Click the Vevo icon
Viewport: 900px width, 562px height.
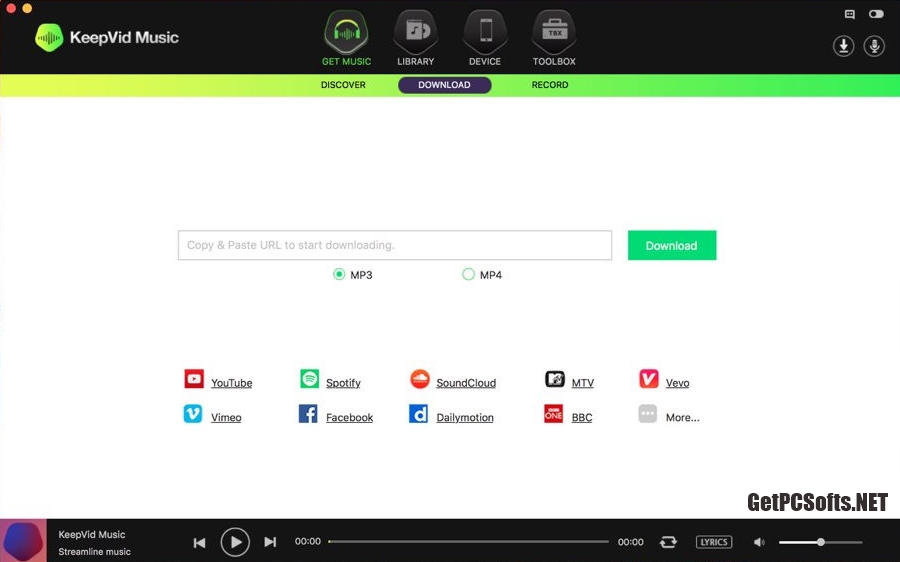pyautogui.click(x=649, y=379)
